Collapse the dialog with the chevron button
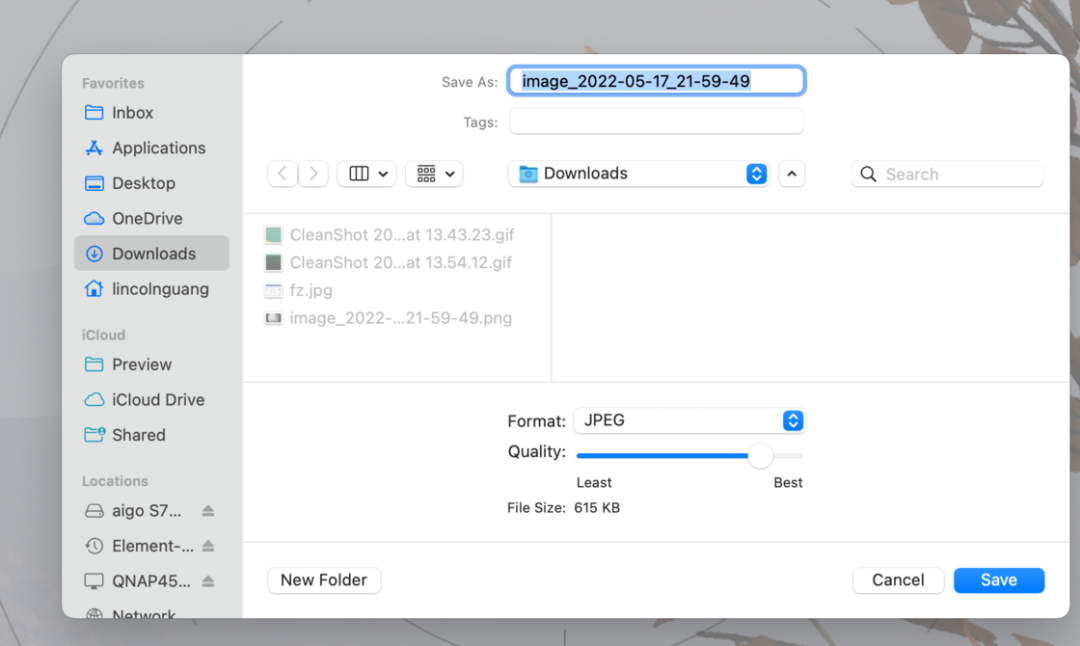Screen dimensions: 1080x646 coord(792,174)
